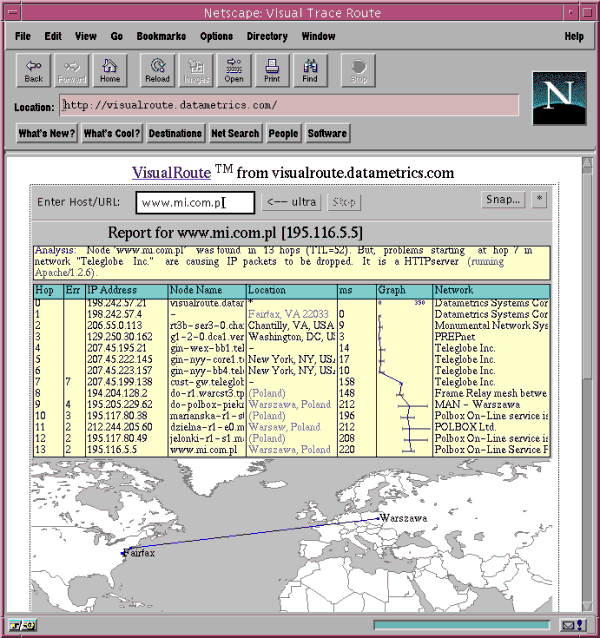Viewport: 600px width, 638px height.
Task: Click the Warszawa label on the map
Action: pos(403,518)
